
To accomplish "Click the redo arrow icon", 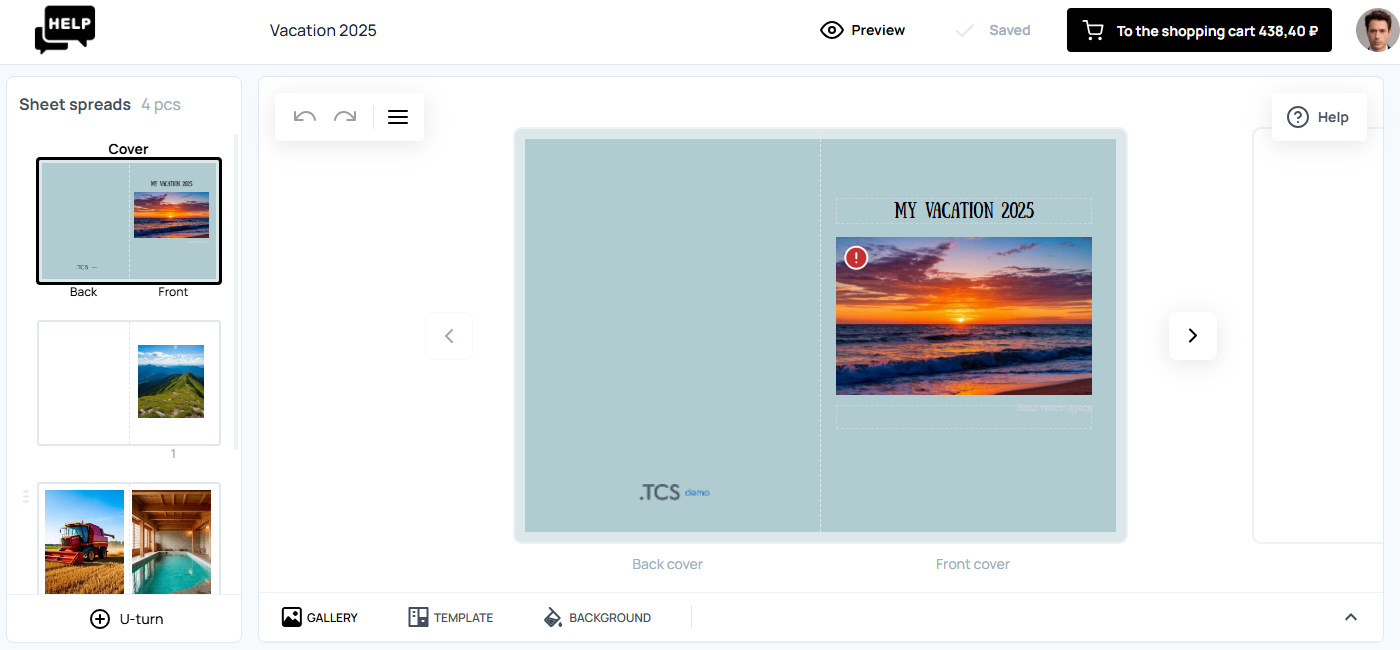I will (x=345, y=117).
